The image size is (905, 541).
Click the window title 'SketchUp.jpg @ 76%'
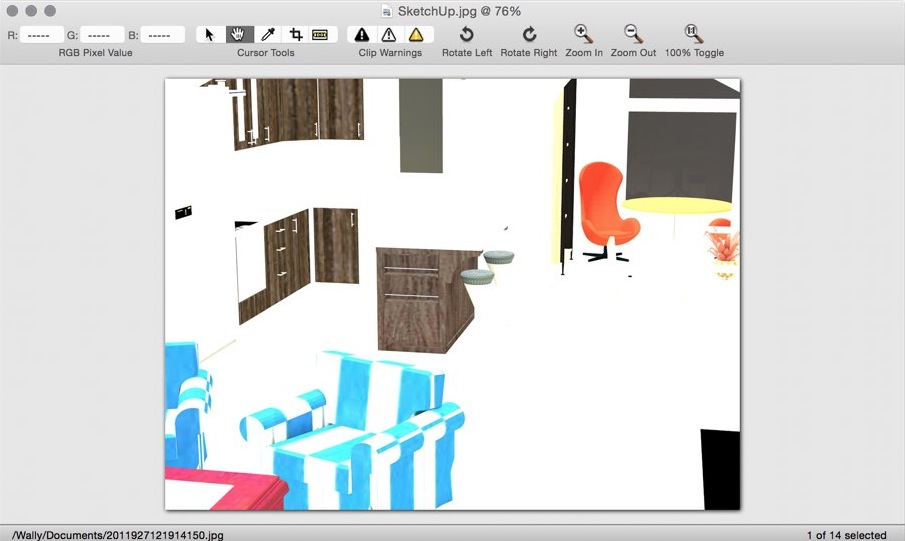click(x=459, y=12)
